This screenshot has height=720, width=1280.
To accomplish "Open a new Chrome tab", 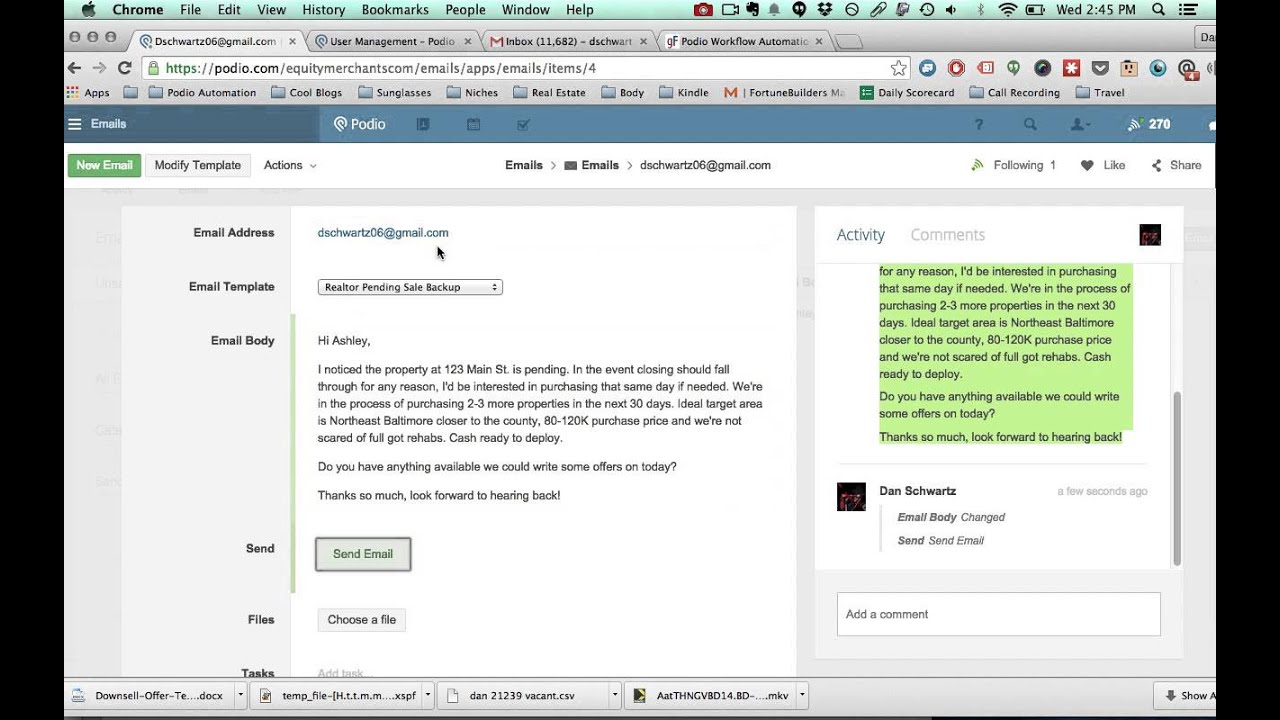I will (848, 42).
